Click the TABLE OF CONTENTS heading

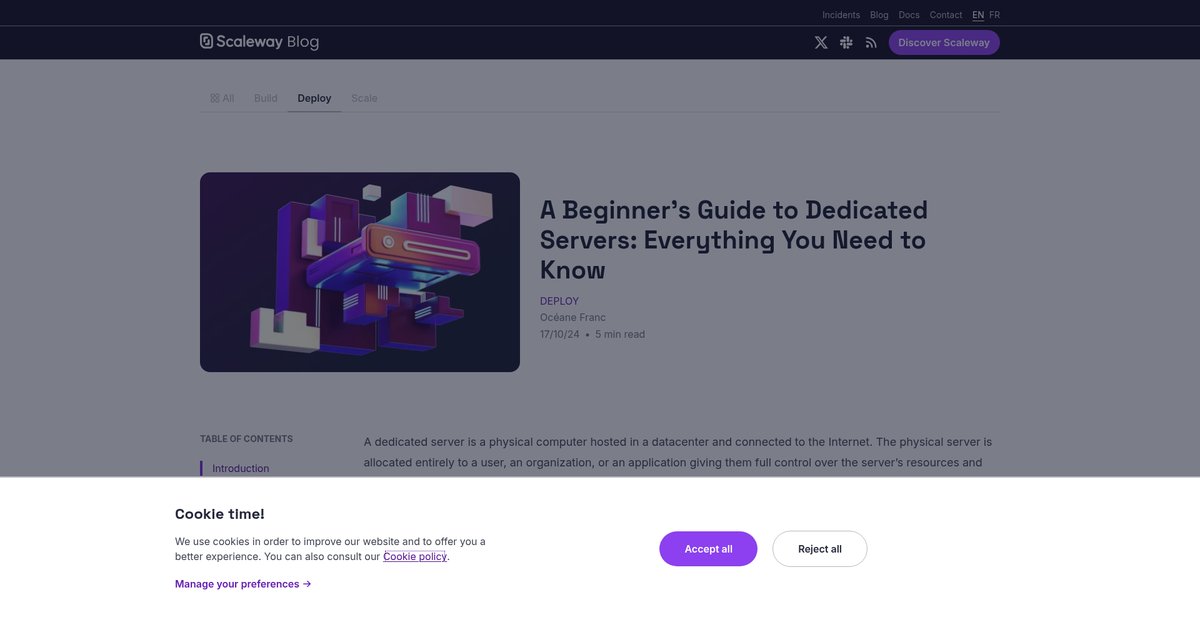click(x=246, y=439)
